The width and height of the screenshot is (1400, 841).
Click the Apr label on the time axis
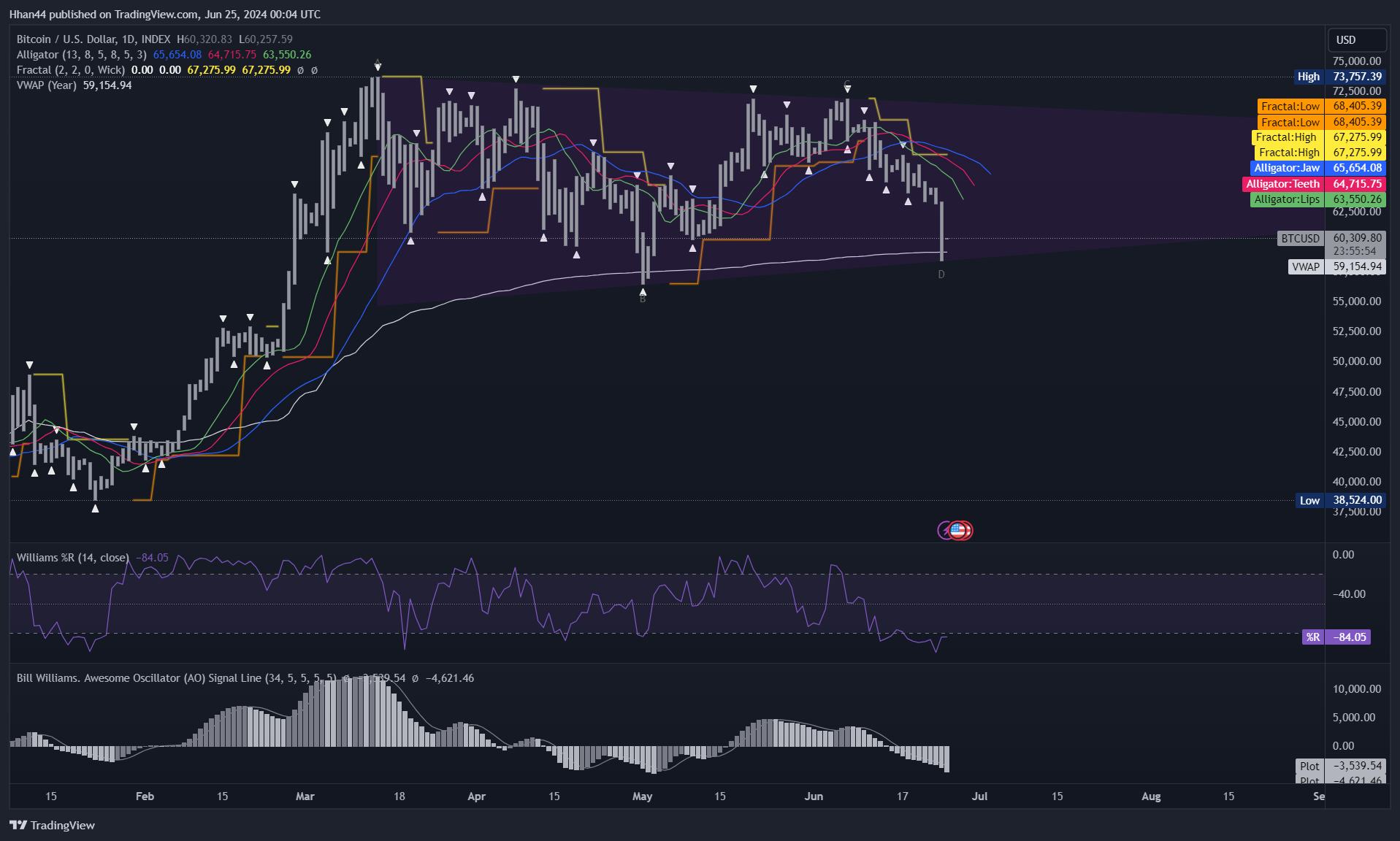[x=476, y=796]
